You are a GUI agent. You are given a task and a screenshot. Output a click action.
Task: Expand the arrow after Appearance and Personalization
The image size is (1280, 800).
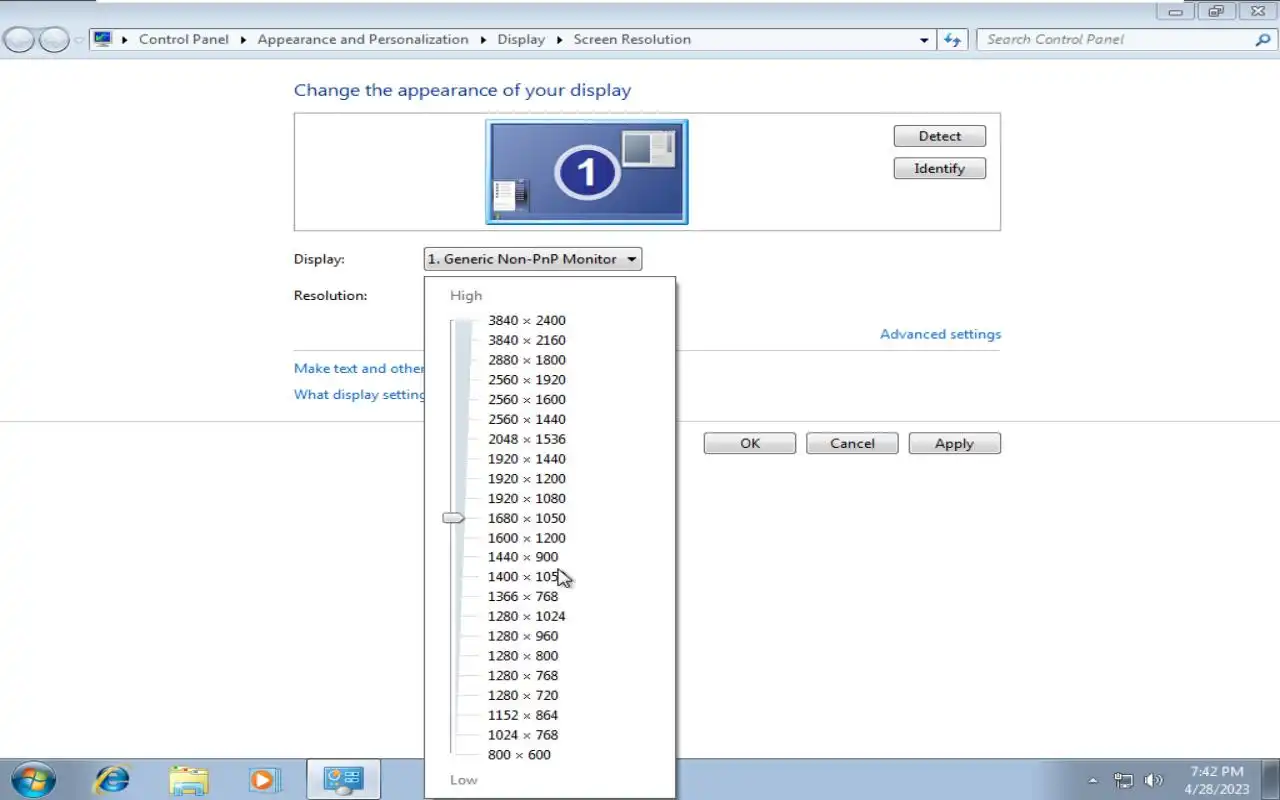(x=483, y=40)
